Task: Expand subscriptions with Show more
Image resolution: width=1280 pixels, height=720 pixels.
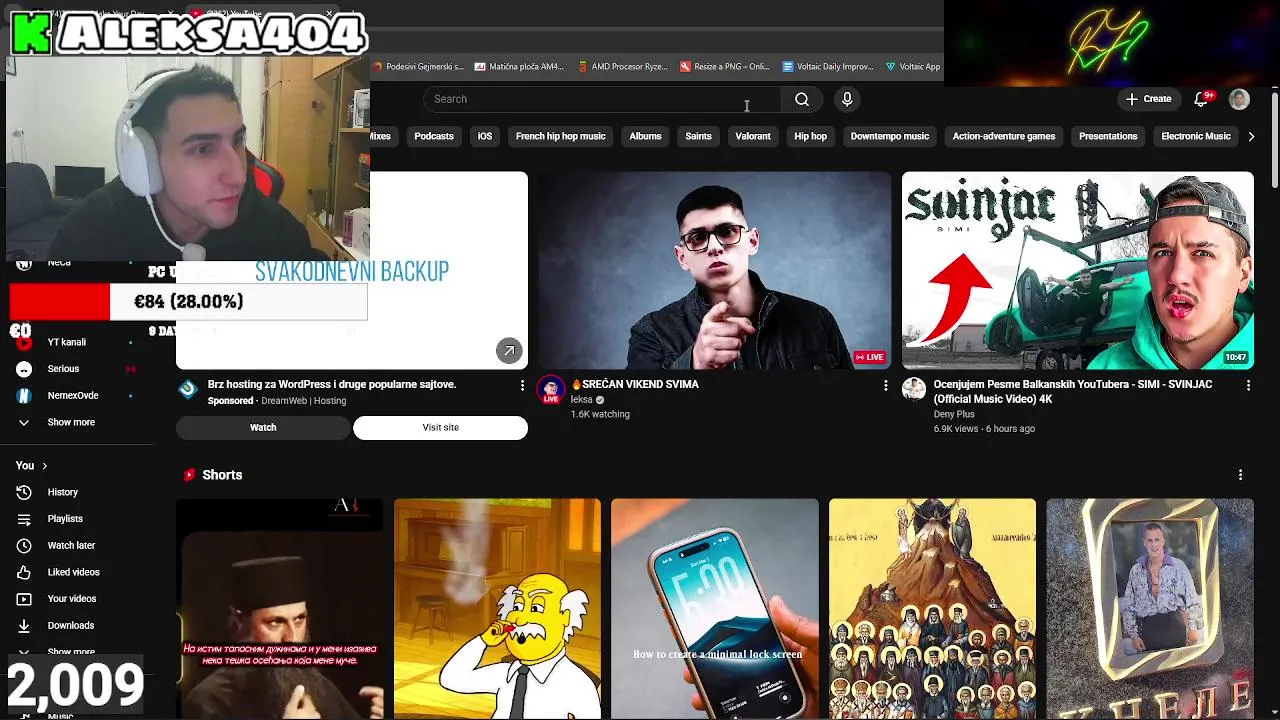Action: pos(75,422)
